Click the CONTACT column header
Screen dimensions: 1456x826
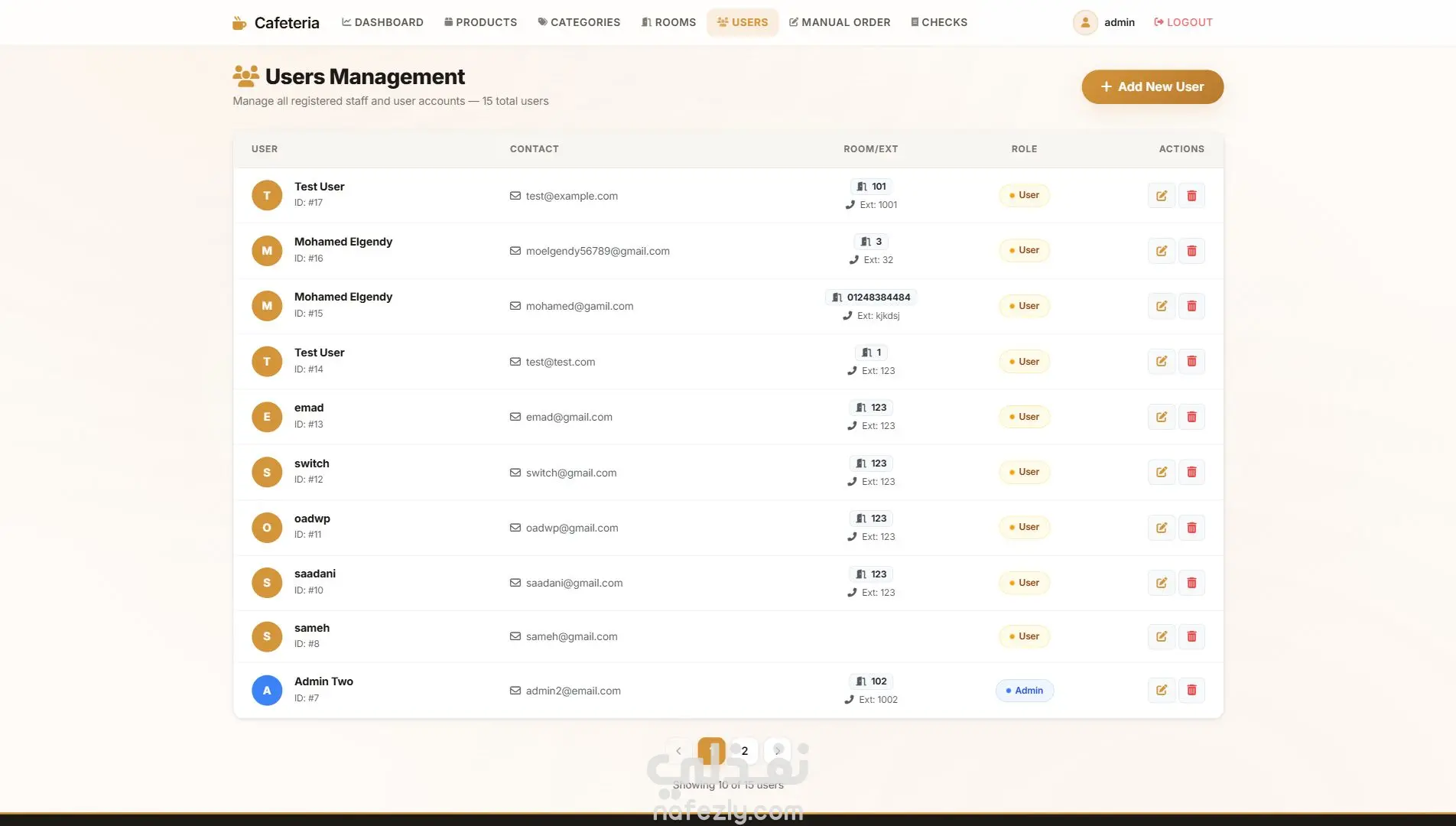535,149
